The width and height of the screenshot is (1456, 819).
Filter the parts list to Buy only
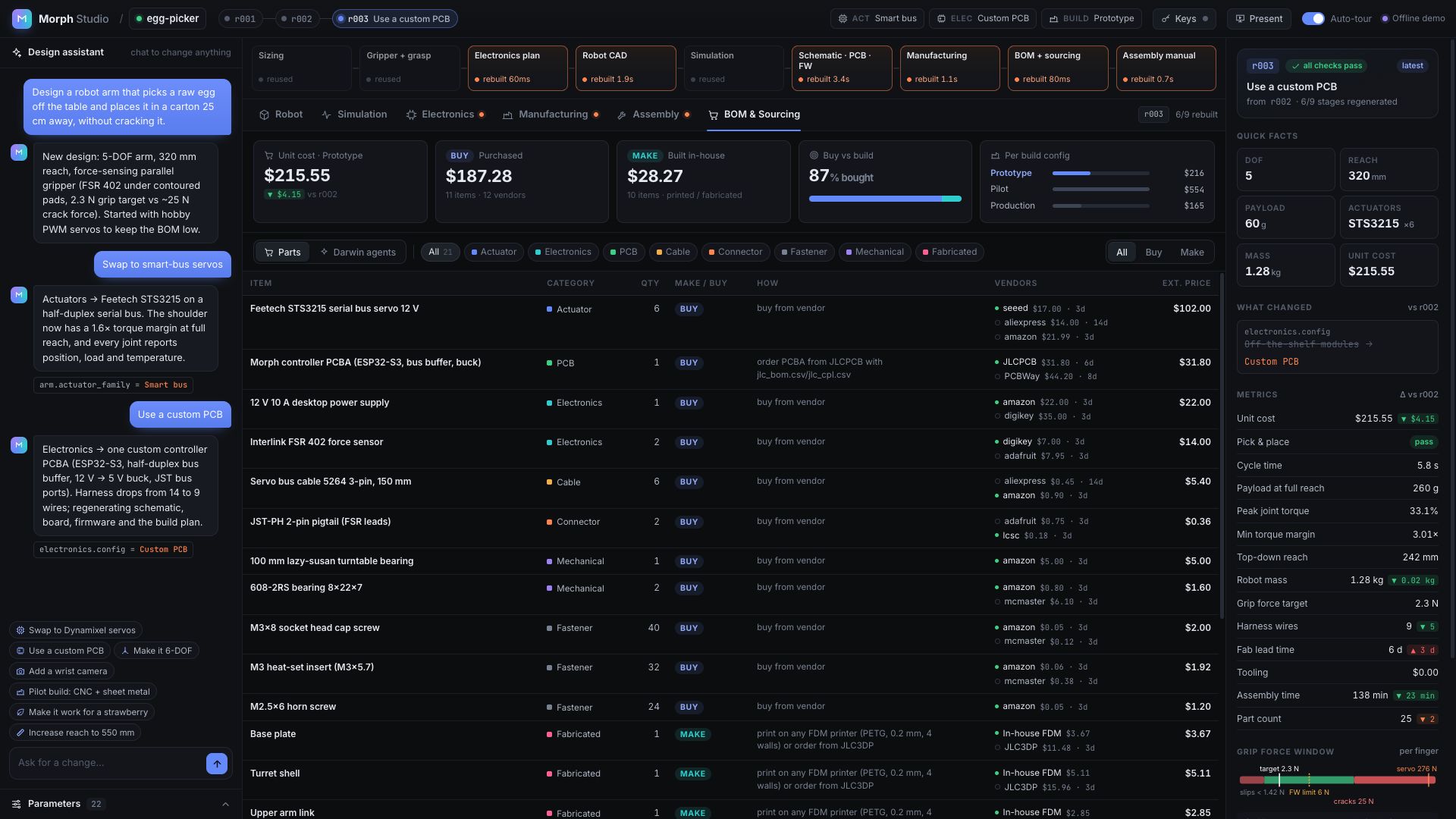[1153, 253]
